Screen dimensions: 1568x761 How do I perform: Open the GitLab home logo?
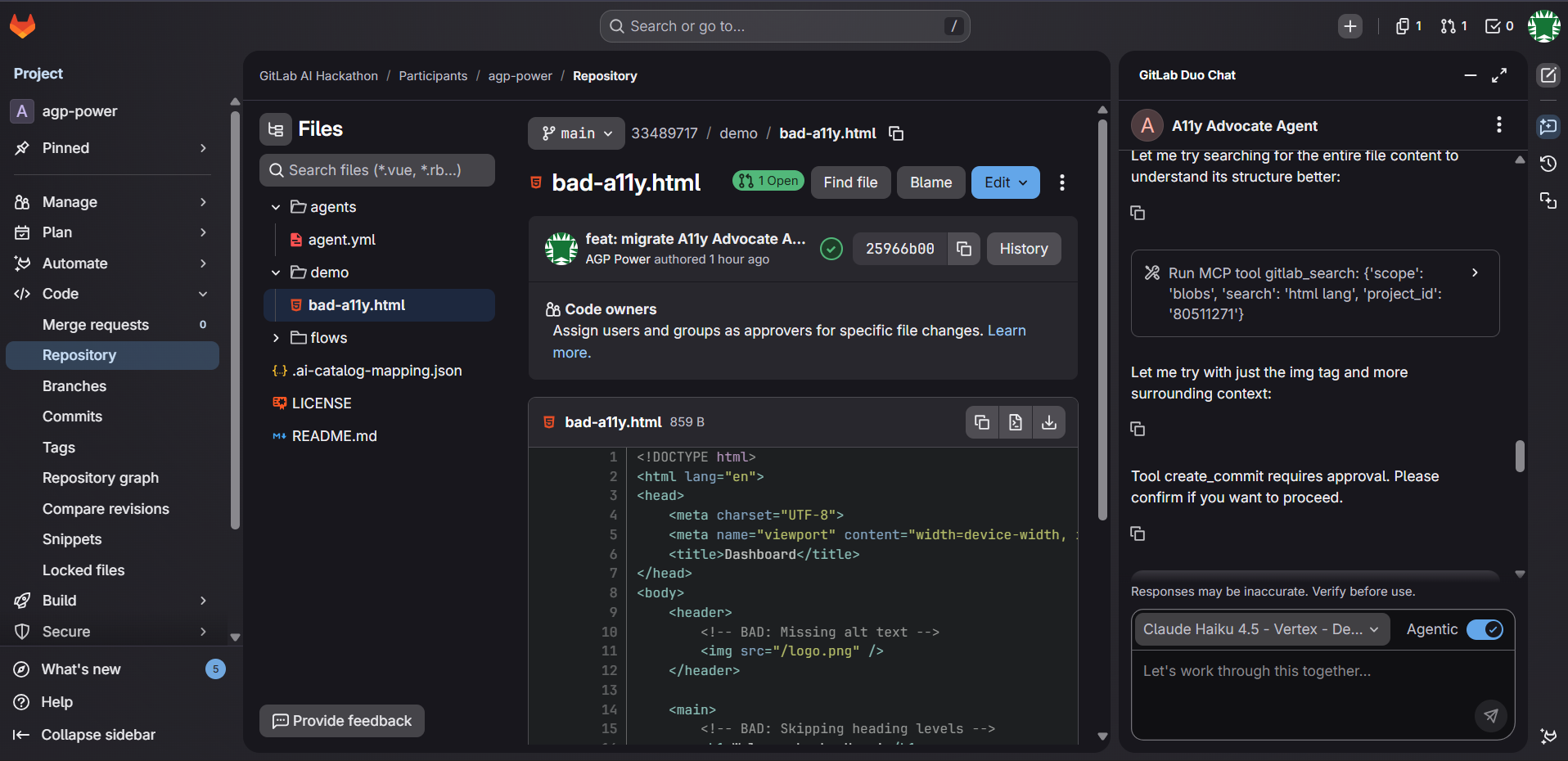click(23, 26)
